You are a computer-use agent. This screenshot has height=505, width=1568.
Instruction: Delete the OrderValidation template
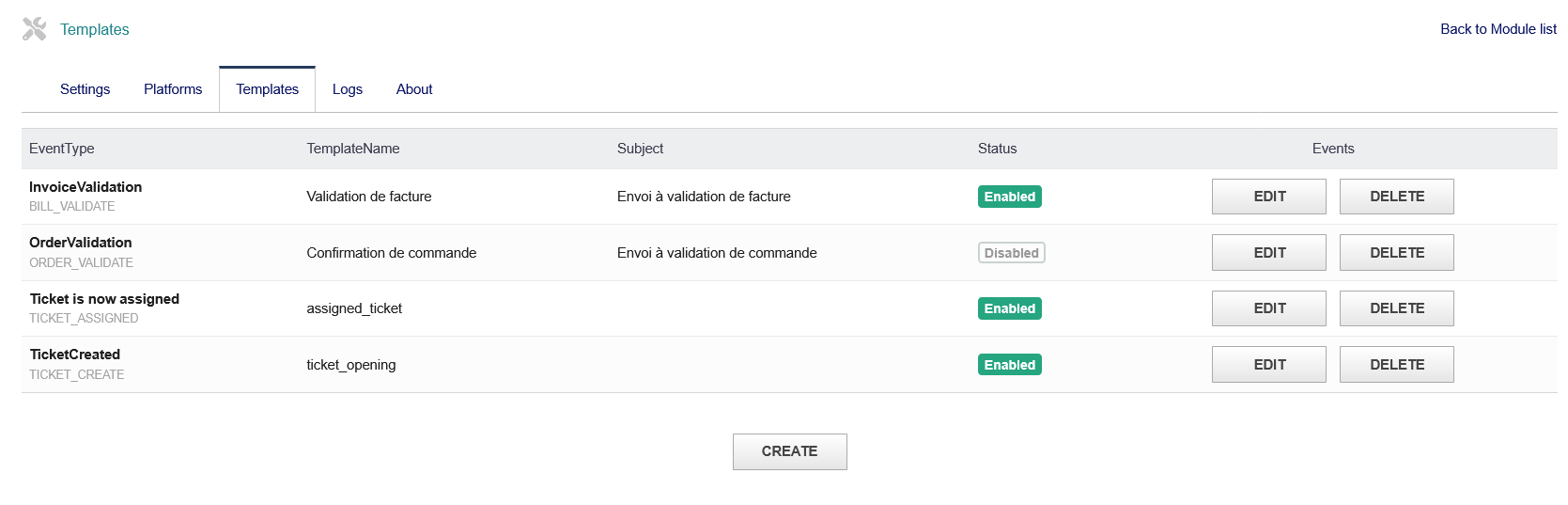[1396, 253]
